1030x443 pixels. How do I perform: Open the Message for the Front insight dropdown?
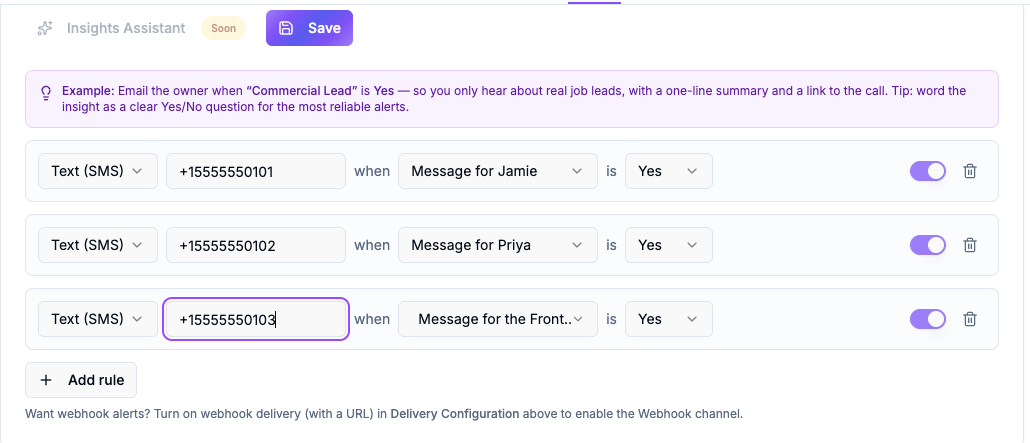point(498,319)
